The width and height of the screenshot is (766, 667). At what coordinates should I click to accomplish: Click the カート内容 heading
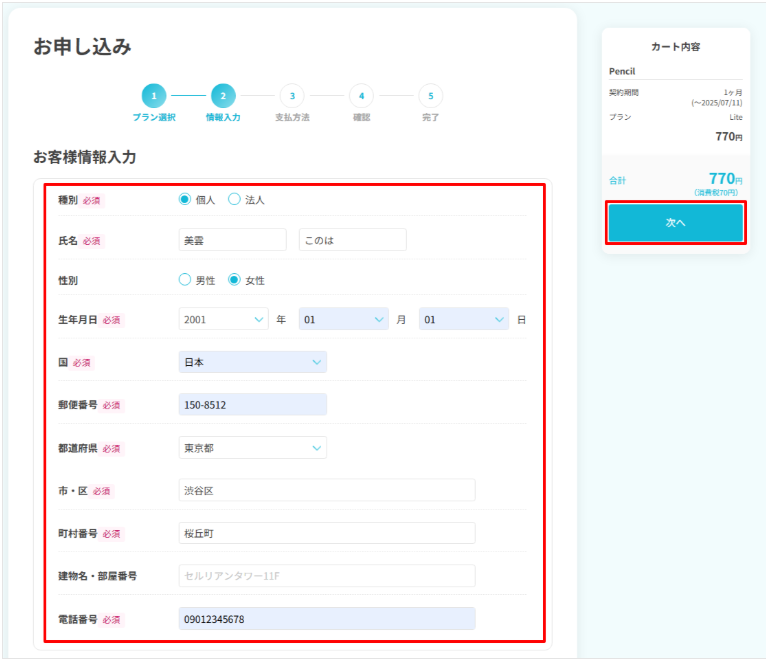click(x=676, y=47)
